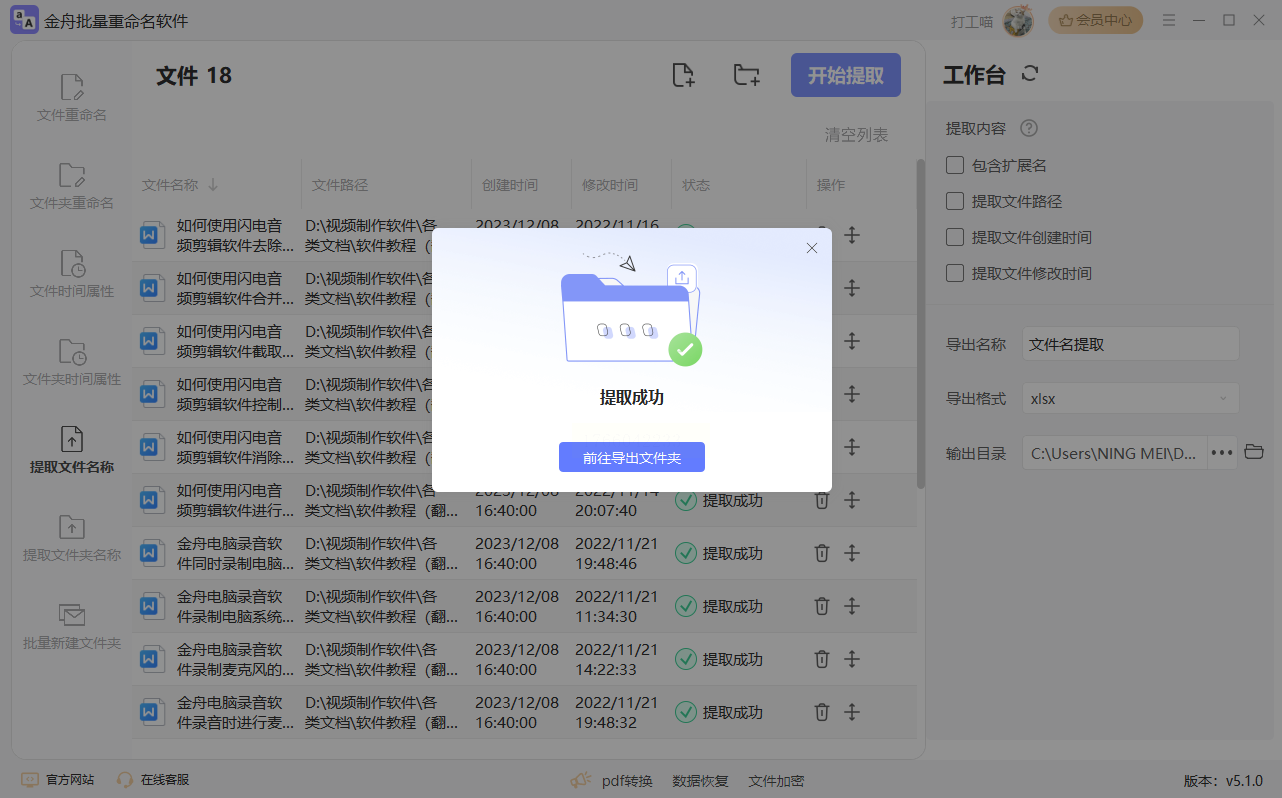Open the output directory browse ellipsis
Screen dimensions: 1282x798
coord(1222,452)
